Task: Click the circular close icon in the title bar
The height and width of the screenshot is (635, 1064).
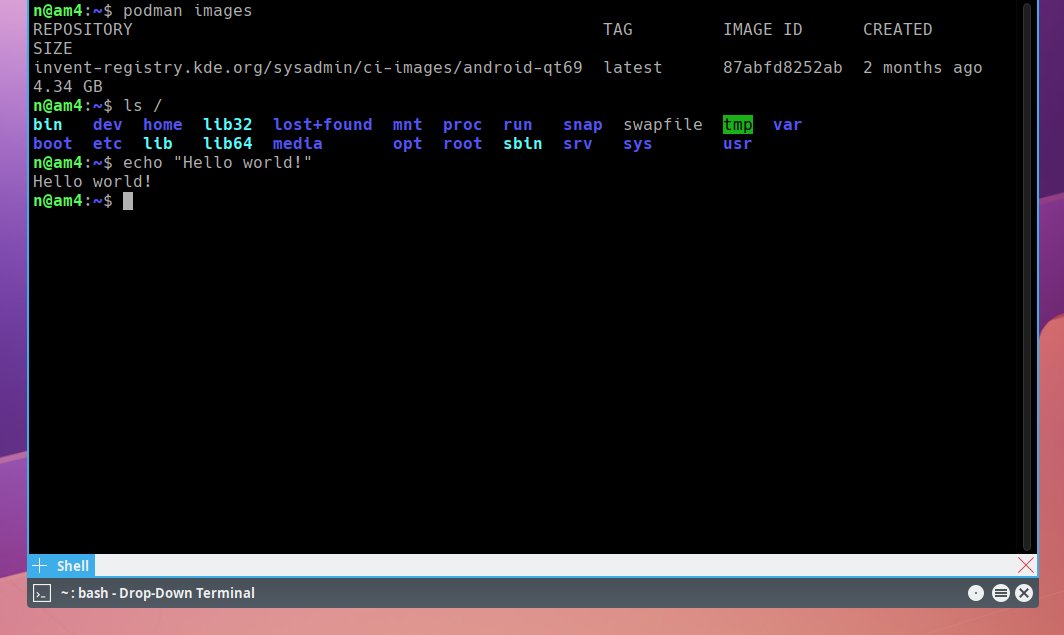Action: click(1024, 592)
